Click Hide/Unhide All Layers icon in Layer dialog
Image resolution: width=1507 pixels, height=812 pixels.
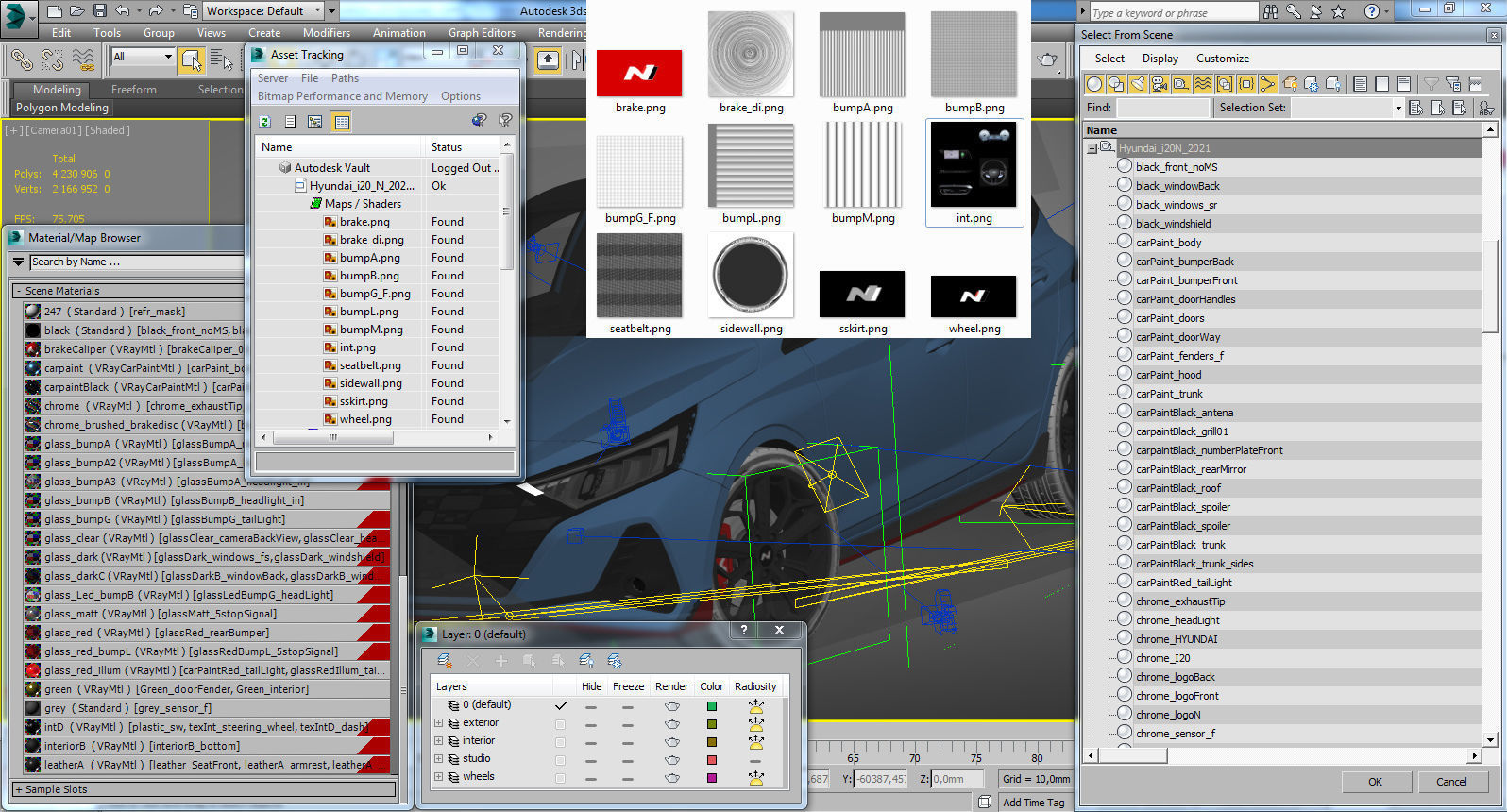586,661
